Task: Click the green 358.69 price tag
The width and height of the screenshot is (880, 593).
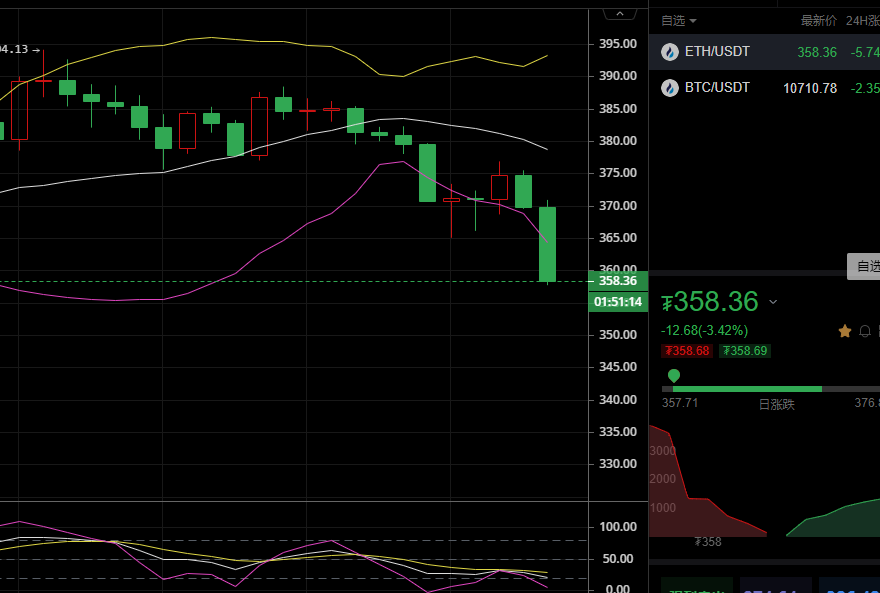Action: click(745, 351)
